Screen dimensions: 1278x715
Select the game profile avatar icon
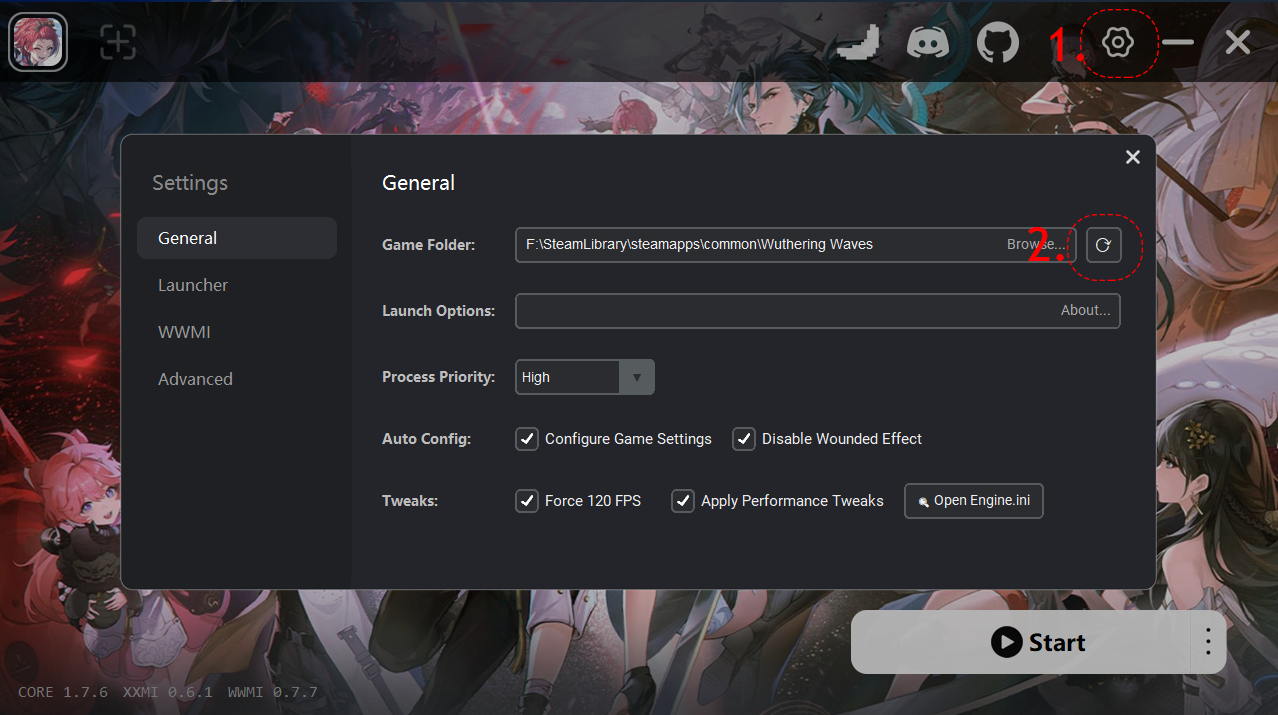point(38,42)
